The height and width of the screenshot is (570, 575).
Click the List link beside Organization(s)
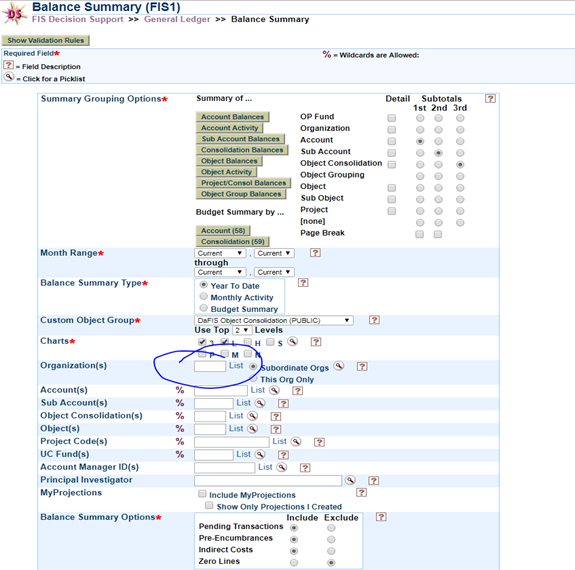[x=236, y=366]
